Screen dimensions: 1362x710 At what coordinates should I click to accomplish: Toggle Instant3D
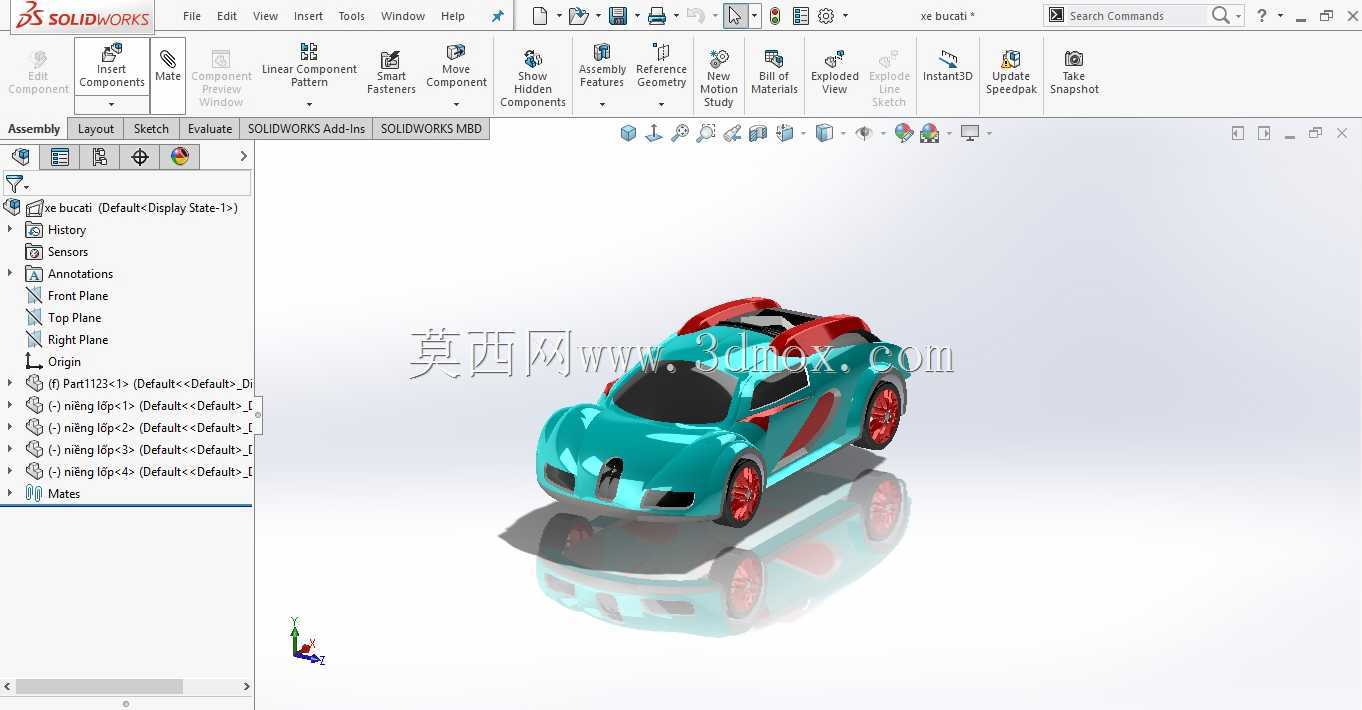coord(947,66)
